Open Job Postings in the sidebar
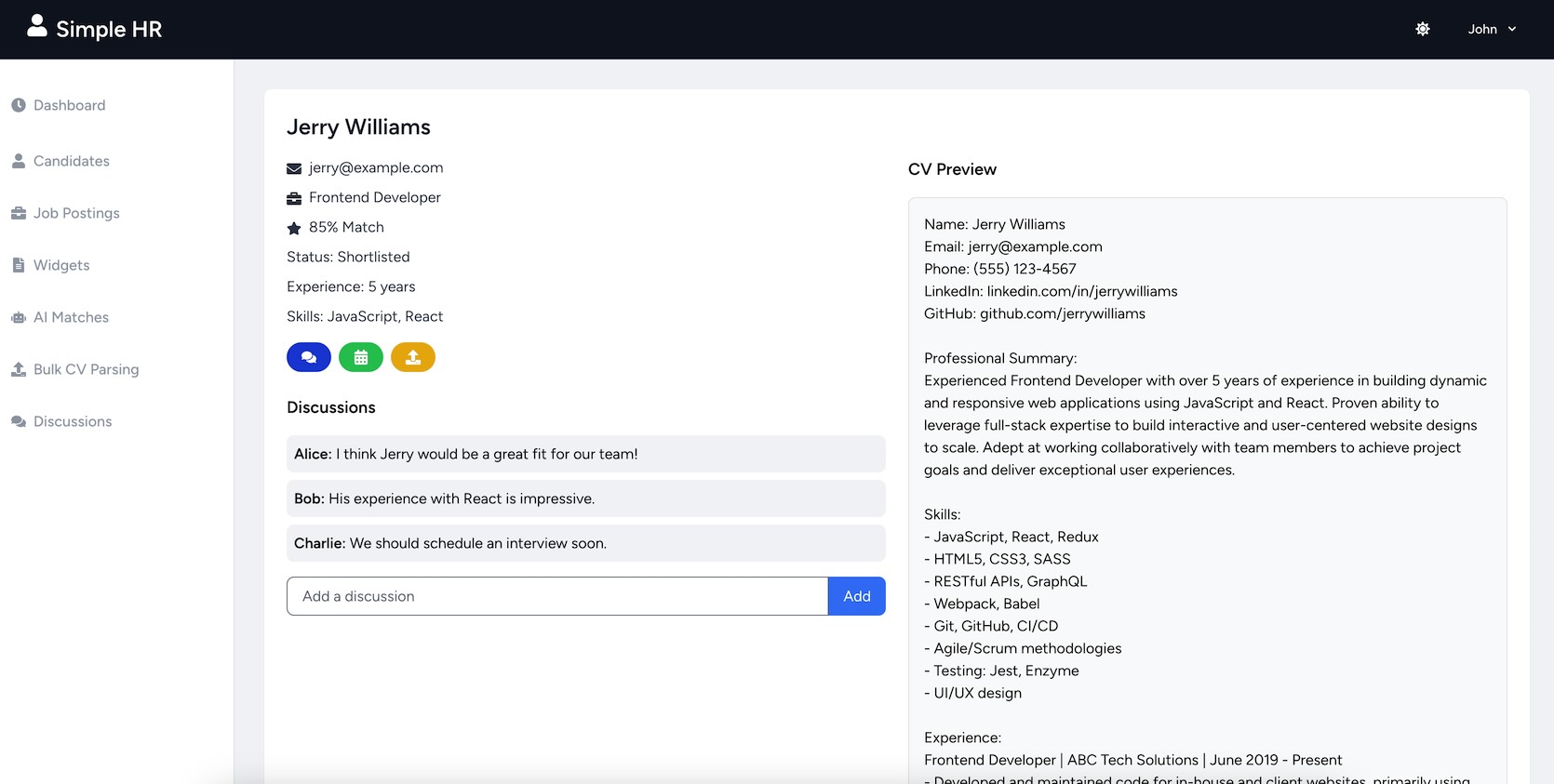 click(76, 213)
